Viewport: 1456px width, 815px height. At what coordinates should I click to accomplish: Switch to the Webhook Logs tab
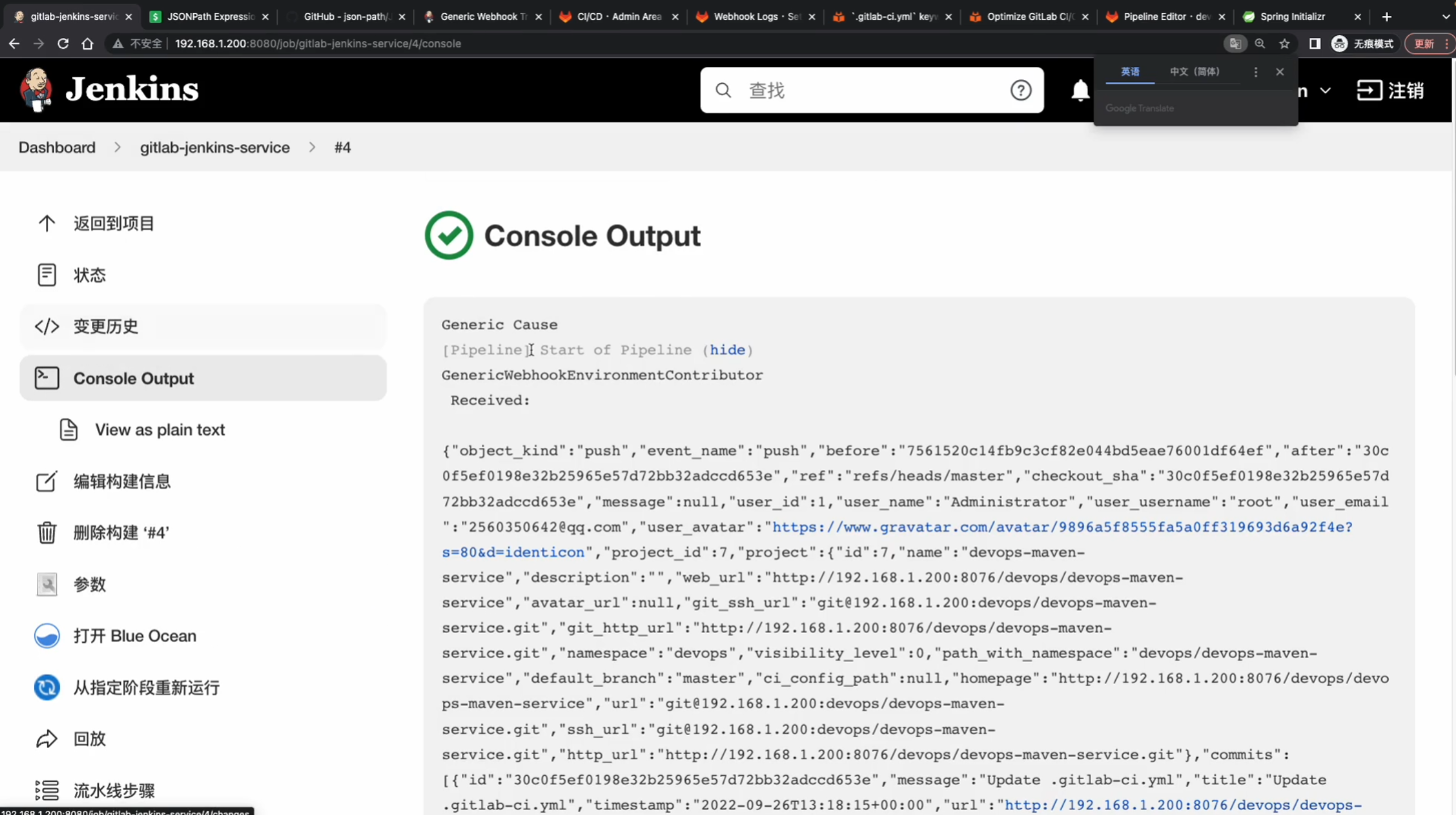click(x=756, y=16)
